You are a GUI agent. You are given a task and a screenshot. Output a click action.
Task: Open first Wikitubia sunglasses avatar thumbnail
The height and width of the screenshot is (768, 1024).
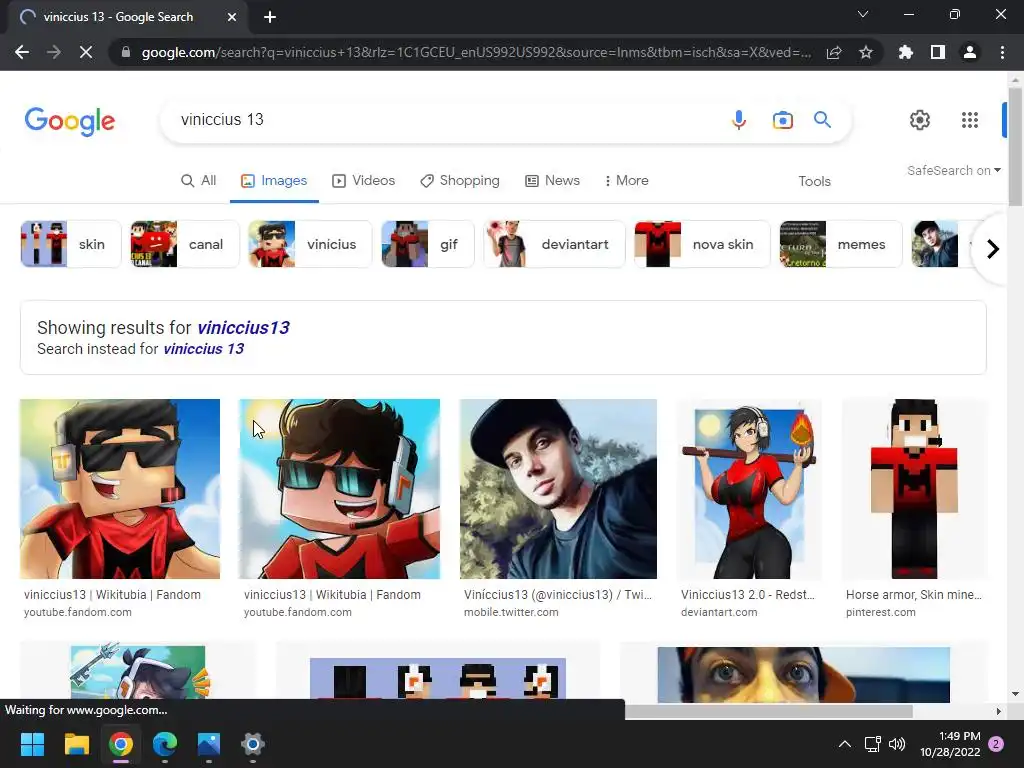tap(120, 488)
